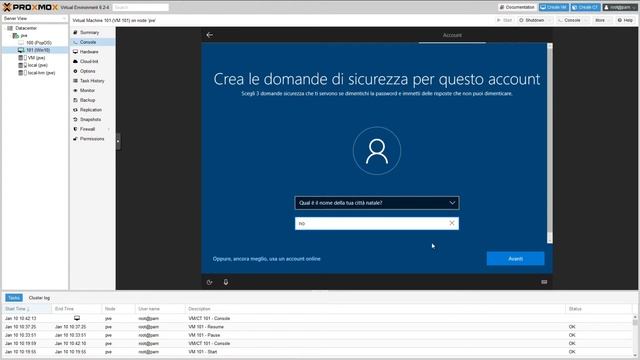Expand the Firewall submenu arrow

[109, 129]
